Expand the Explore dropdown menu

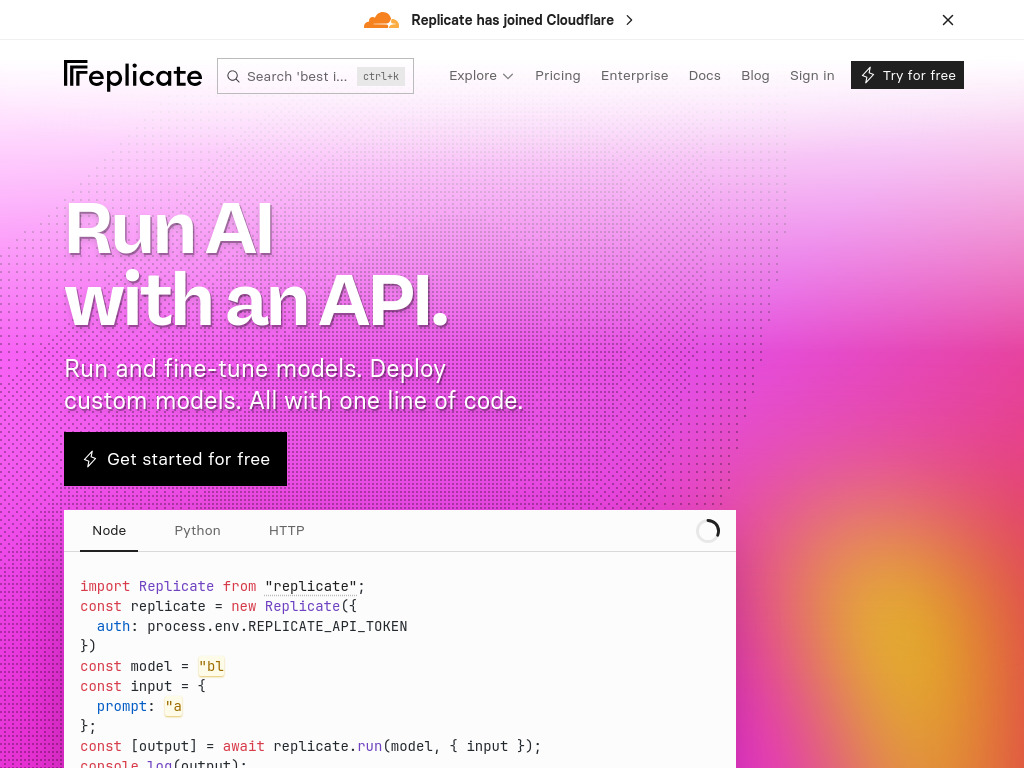481,76
